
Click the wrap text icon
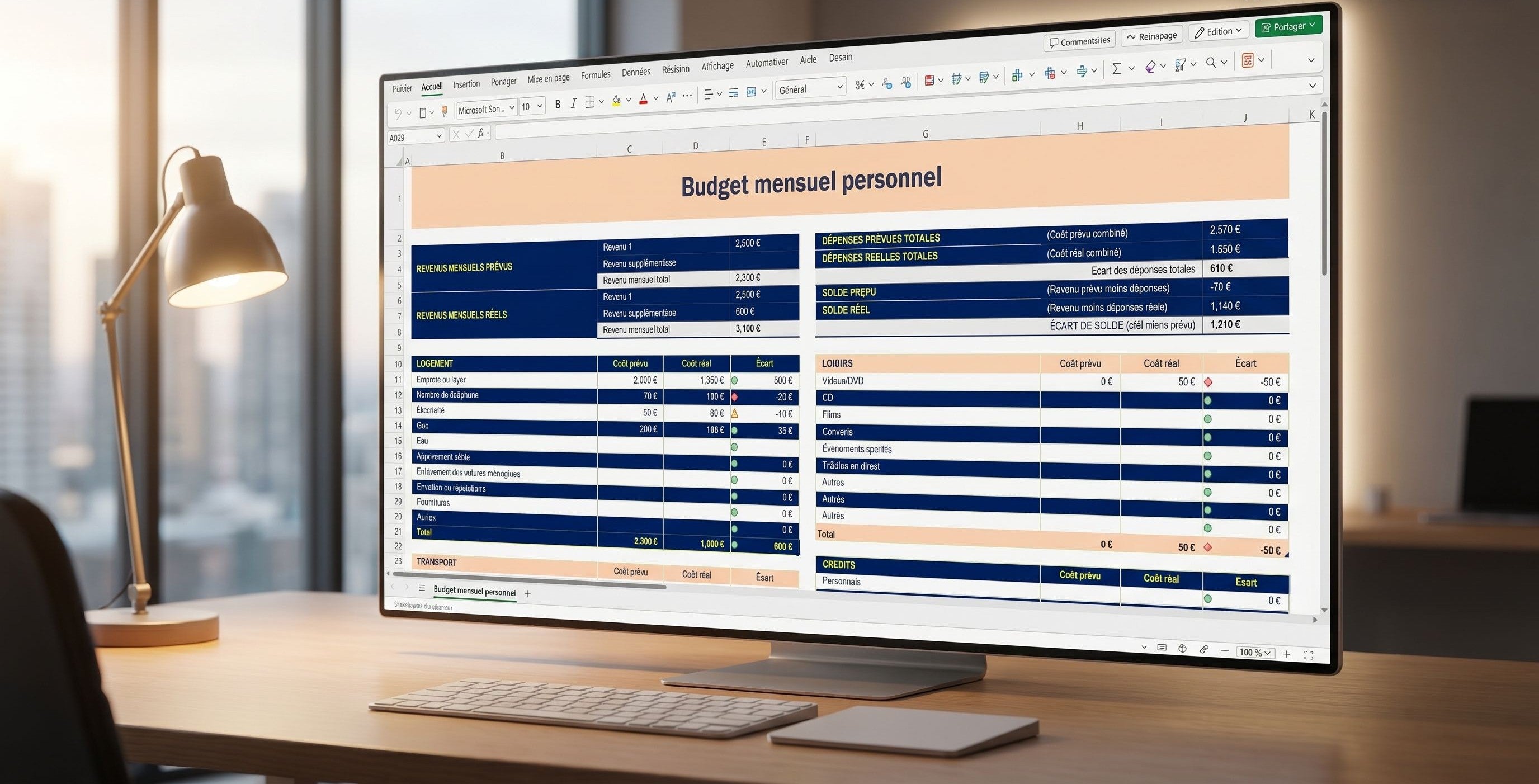734,93
